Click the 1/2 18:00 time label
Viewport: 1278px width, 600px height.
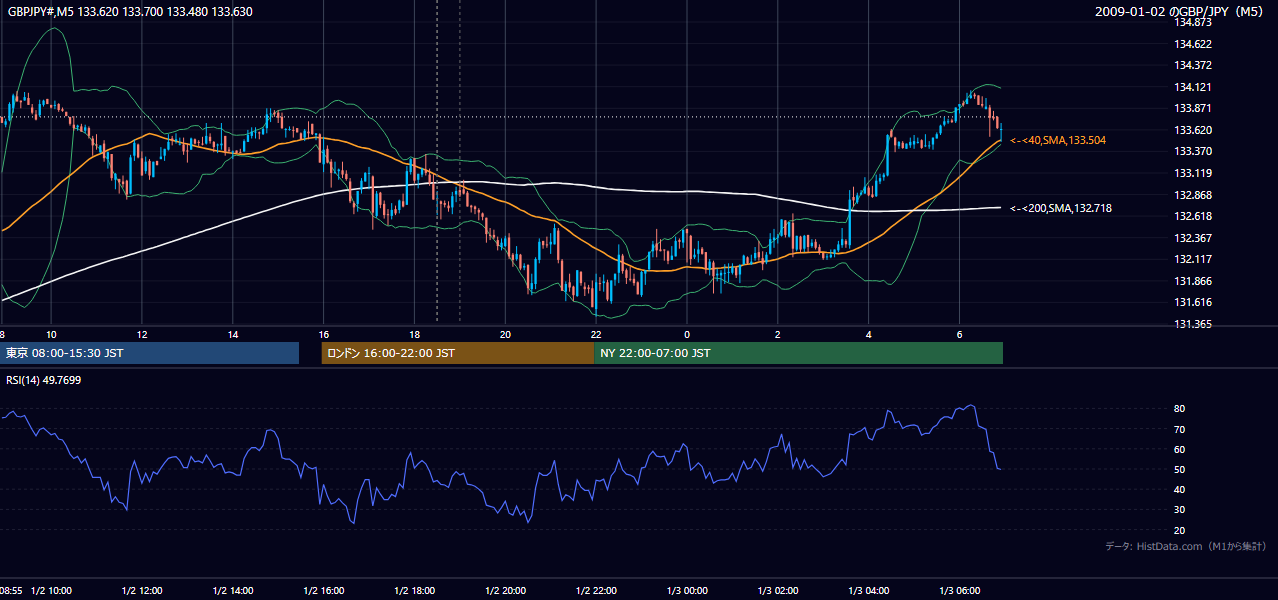(414, 590)
